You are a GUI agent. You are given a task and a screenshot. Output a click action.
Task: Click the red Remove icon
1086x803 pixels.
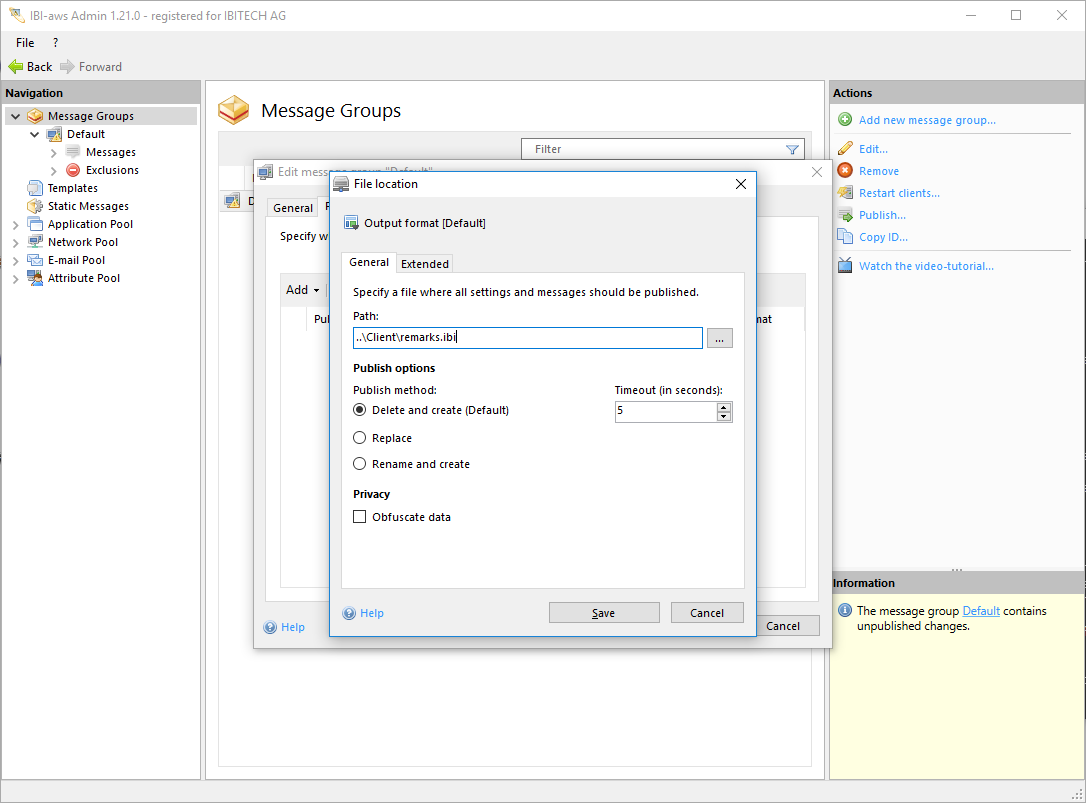[845, 171]
